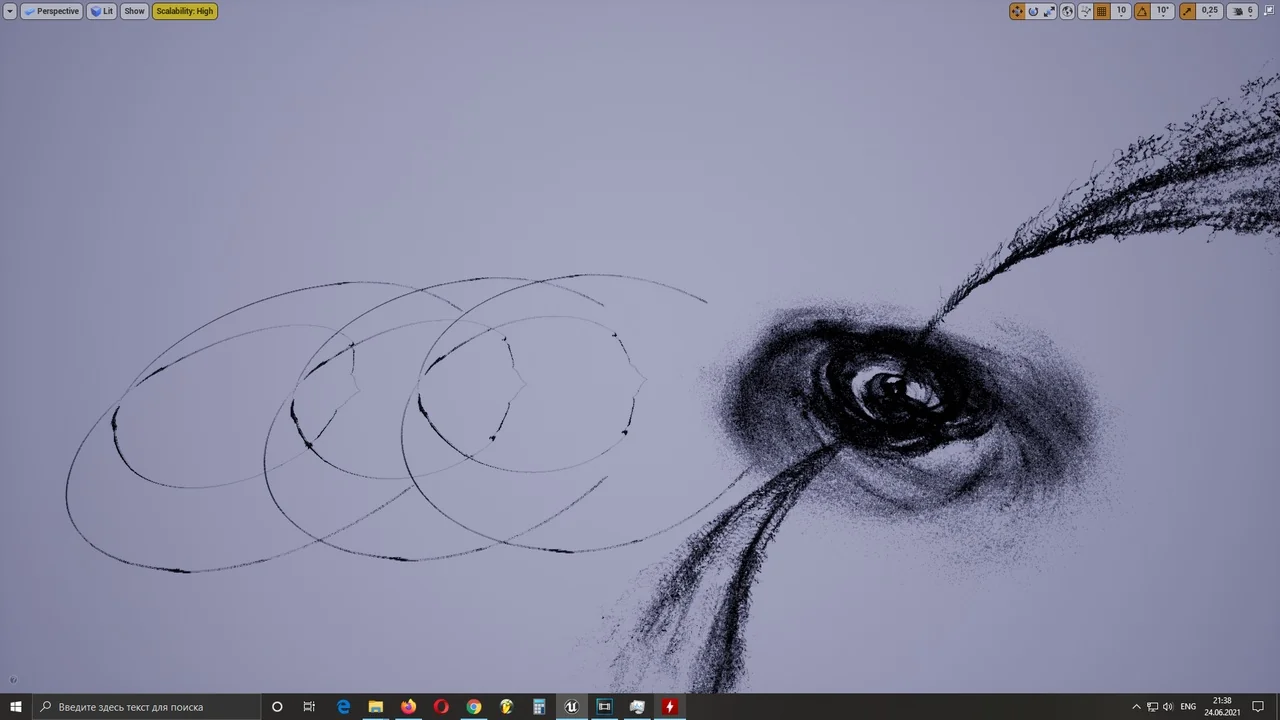Click the Windows taskbar search field

(x=145, y=707)
